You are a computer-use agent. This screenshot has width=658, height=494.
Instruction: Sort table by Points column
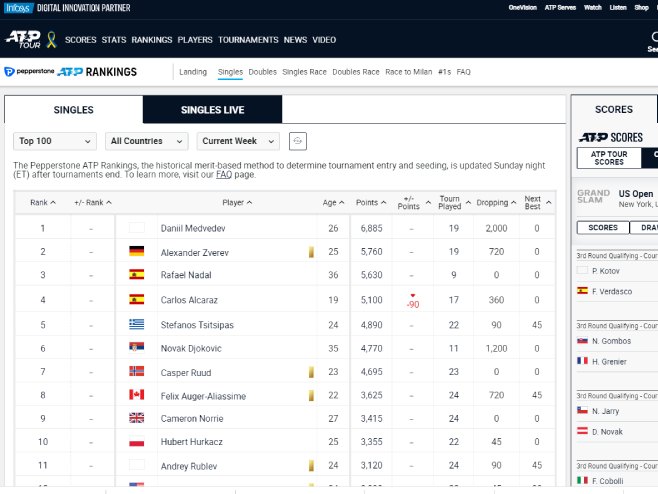[x=371, y=202]
